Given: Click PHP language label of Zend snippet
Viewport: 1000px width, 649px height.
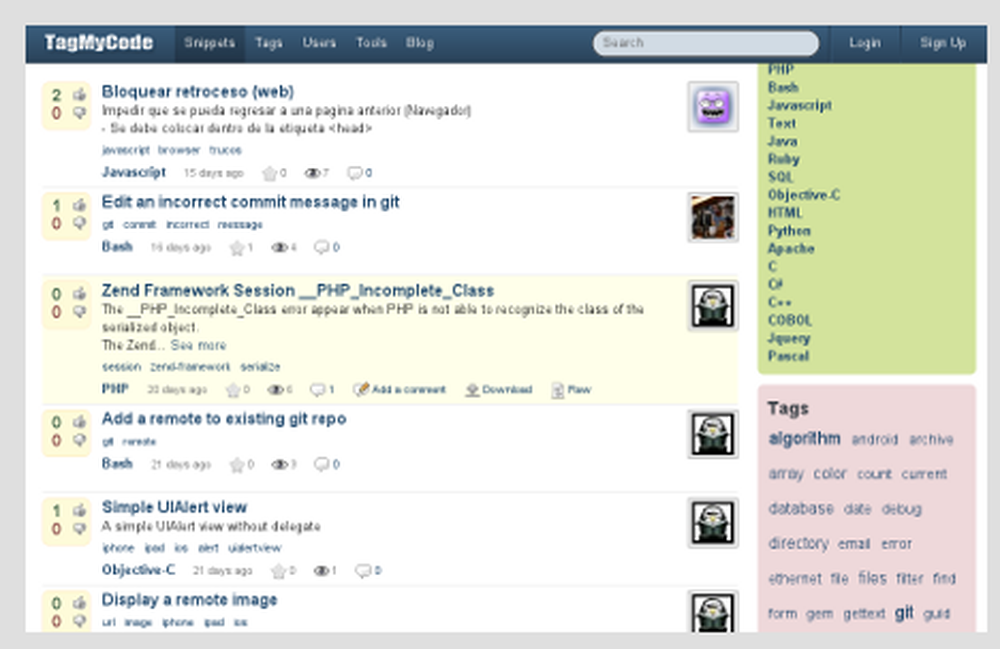Looking at the screenshot, I should 115,389.
